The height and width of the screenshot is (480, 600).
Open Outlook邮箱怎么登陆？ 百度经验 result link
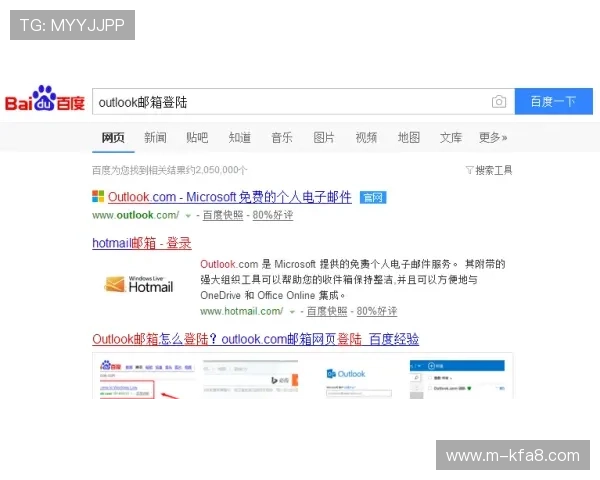pos(256,339)
